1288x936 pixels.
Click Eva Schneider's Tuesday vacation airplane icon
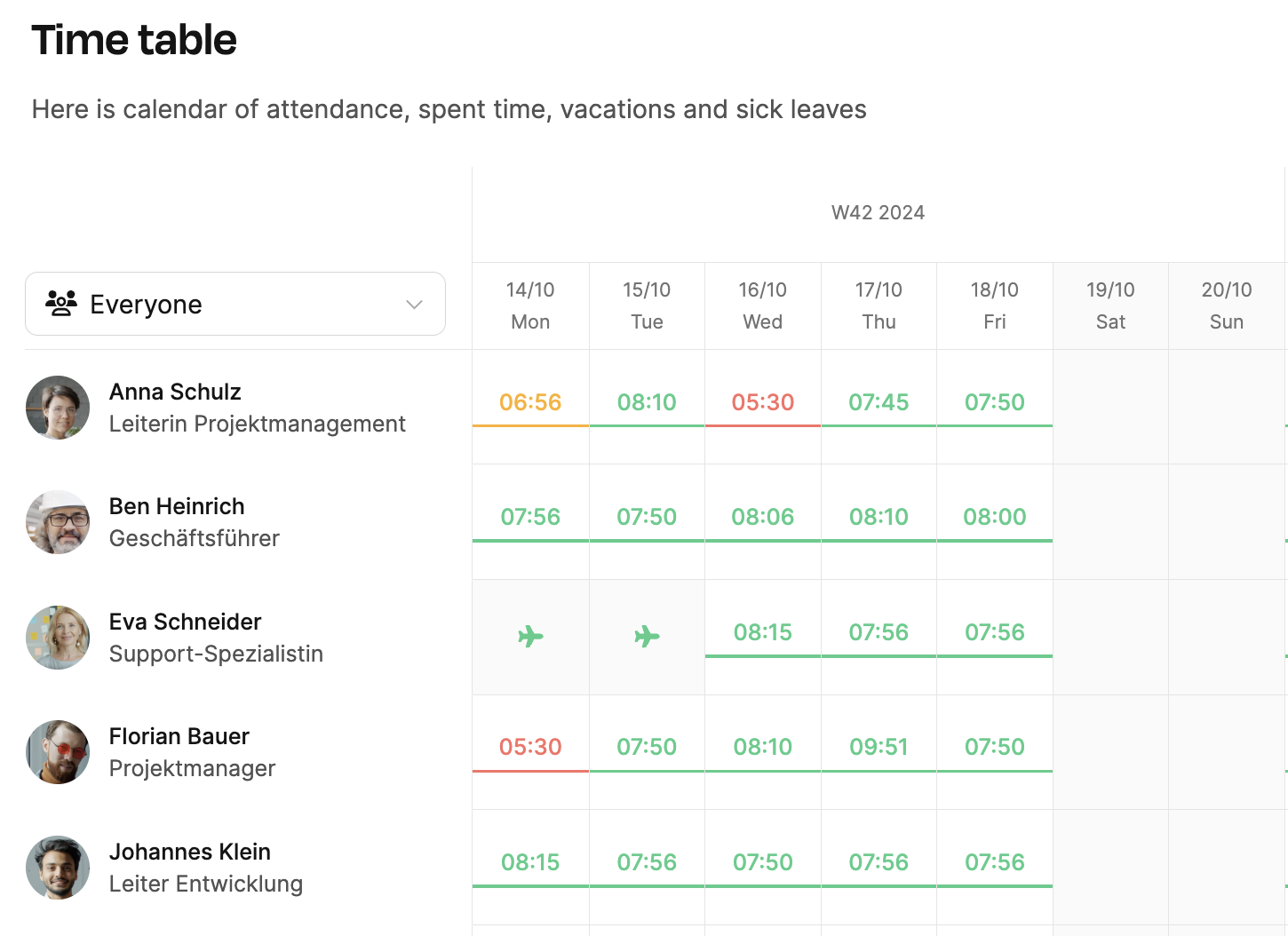tap(647, 636)
